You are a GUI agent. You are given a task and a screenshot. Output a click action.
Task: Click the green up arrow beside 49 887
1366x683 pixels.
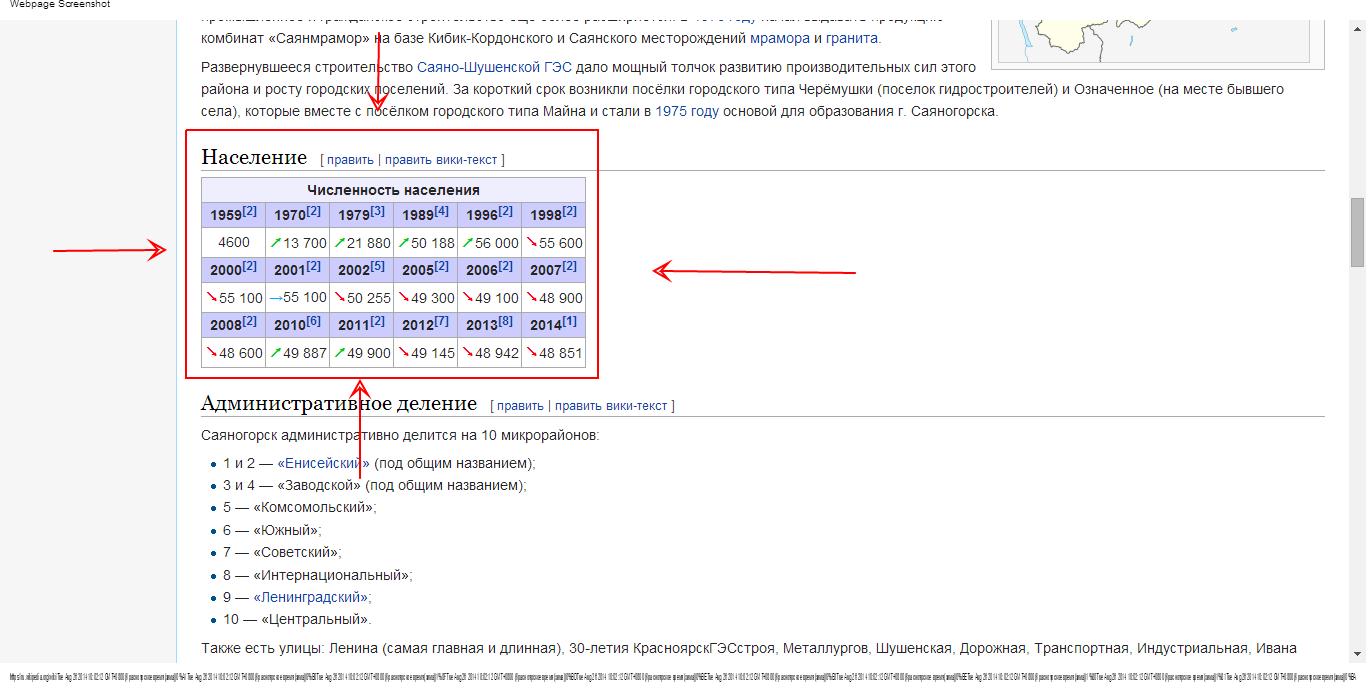click(276, 352)
